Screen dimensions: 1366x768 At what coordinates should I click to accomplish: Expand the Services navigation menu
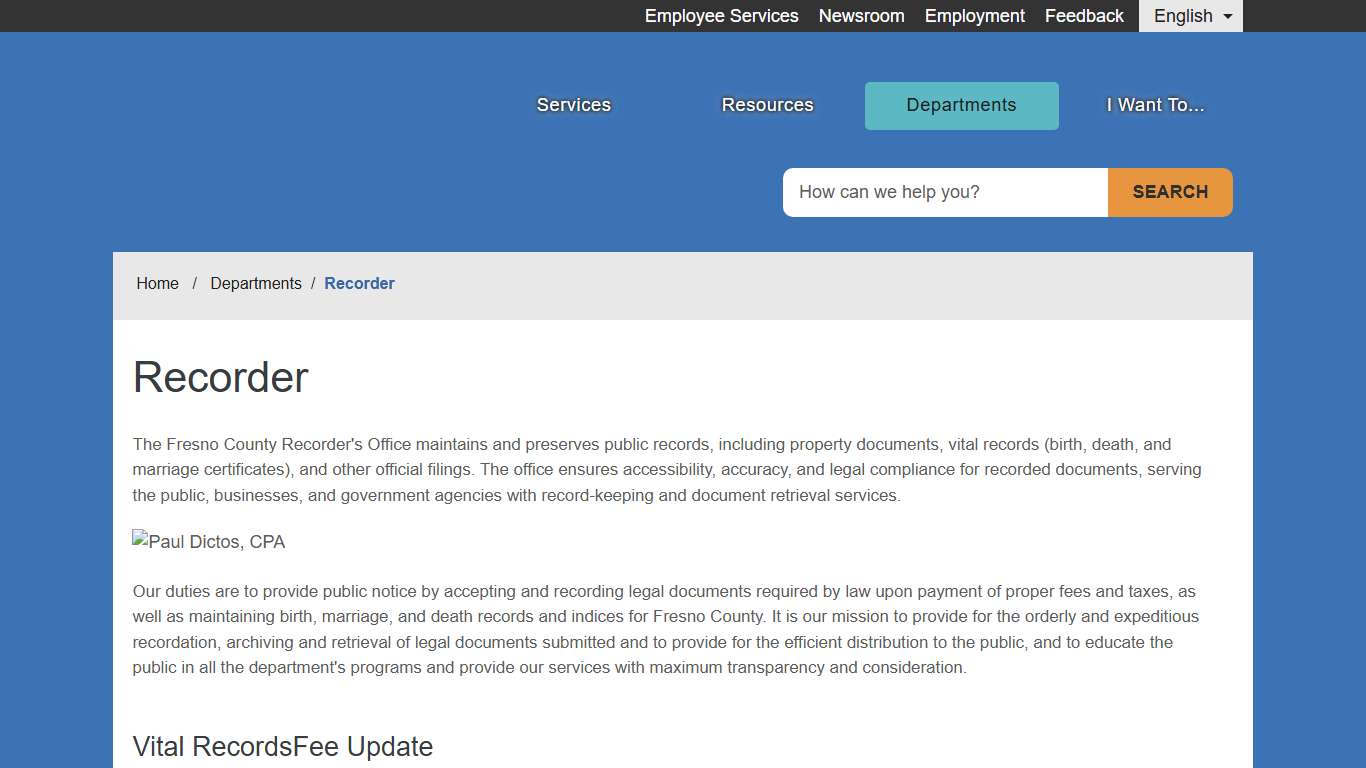[573, 105]
